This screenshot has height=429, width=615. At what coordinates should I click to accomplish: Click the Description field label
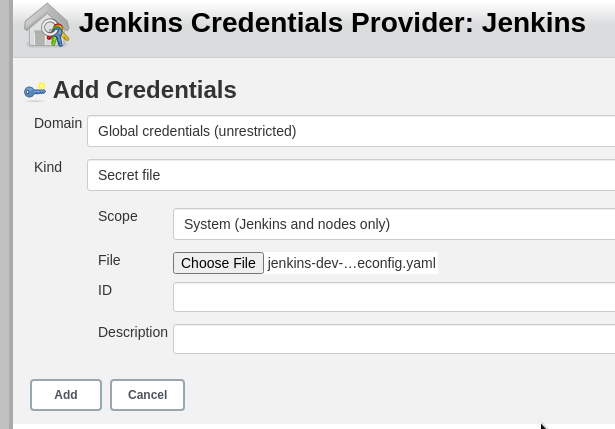tap(133, 332)
